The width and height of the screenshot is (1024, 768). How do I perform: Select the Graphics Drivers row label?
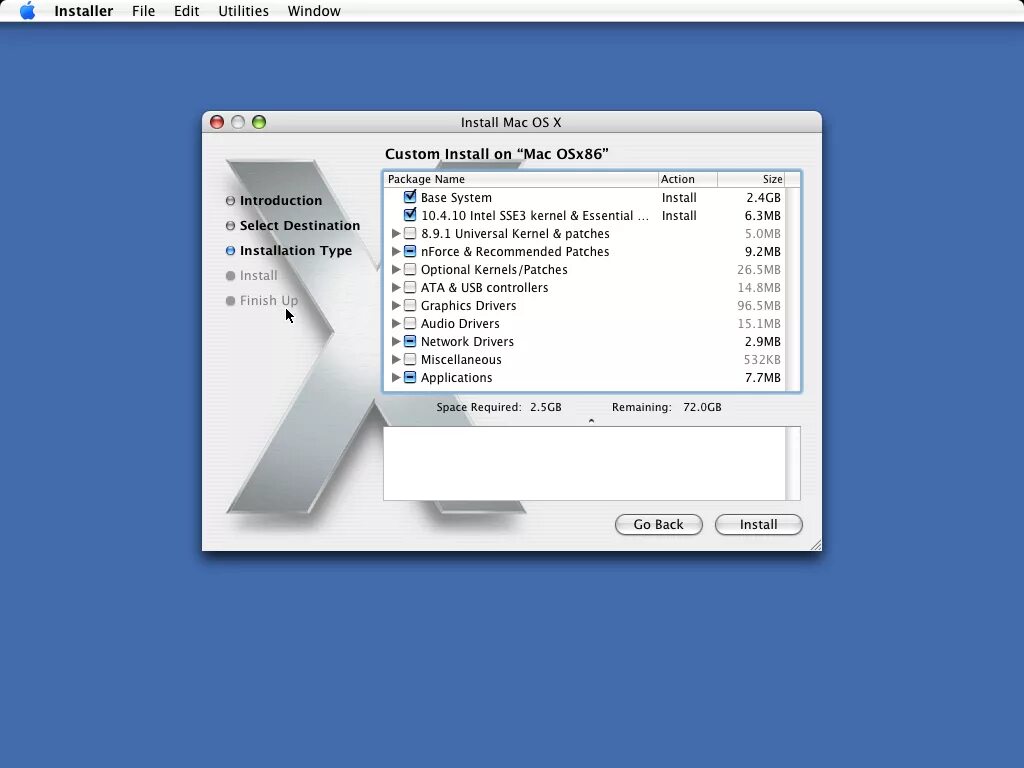468,305
